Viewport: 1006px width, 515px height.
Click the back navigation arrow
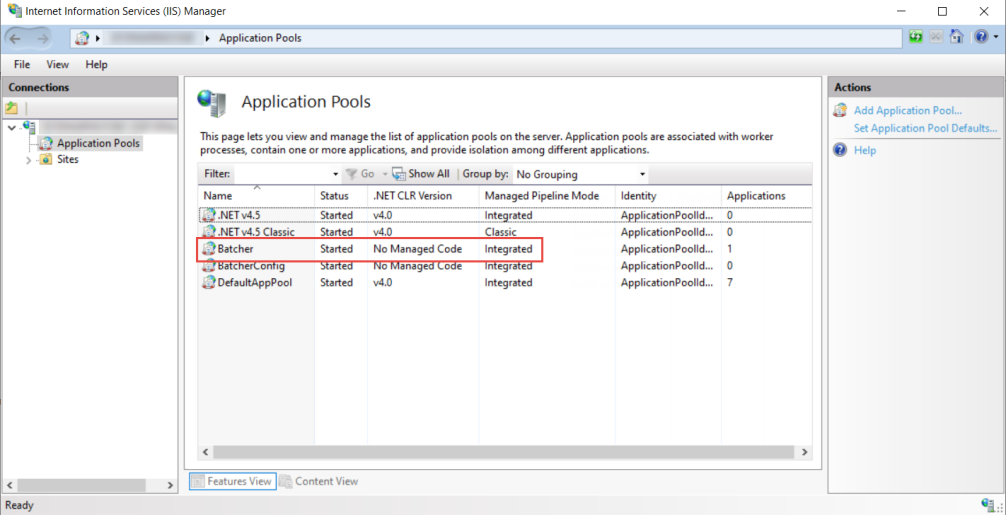17,38
